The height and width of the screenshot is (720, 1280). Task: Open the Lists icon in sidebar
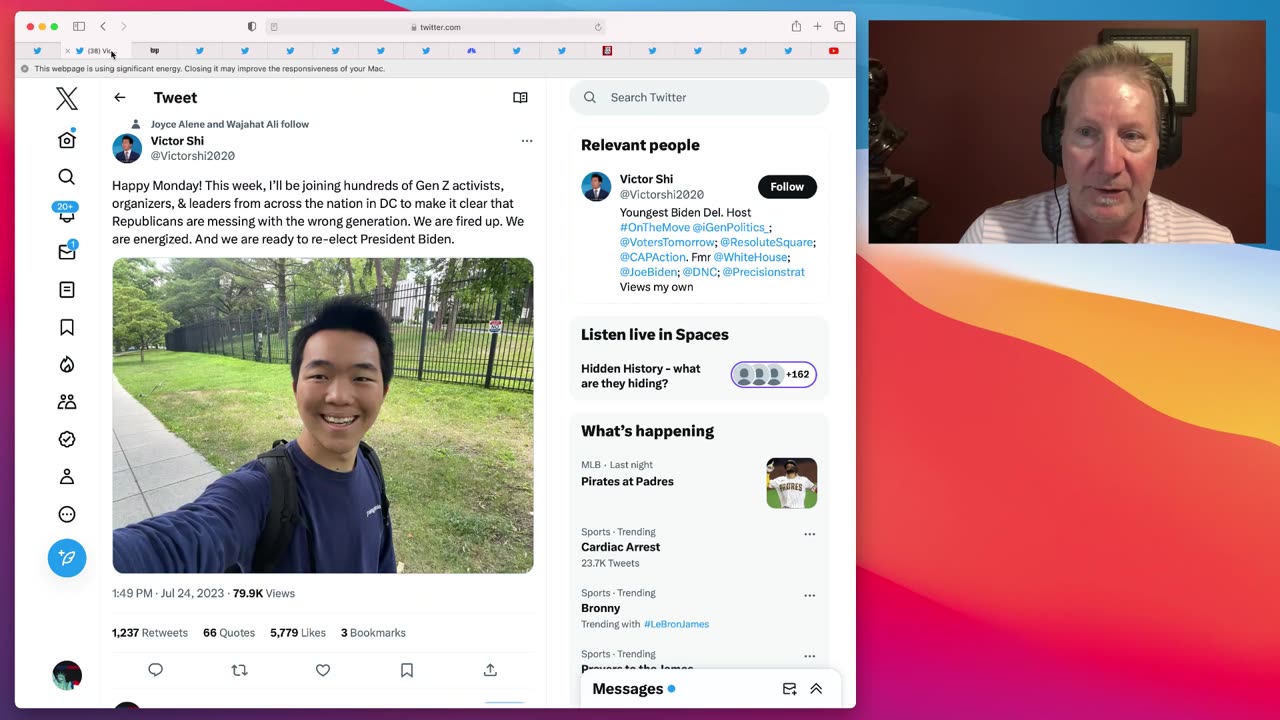pyautogui.click(x=67, y=290)
